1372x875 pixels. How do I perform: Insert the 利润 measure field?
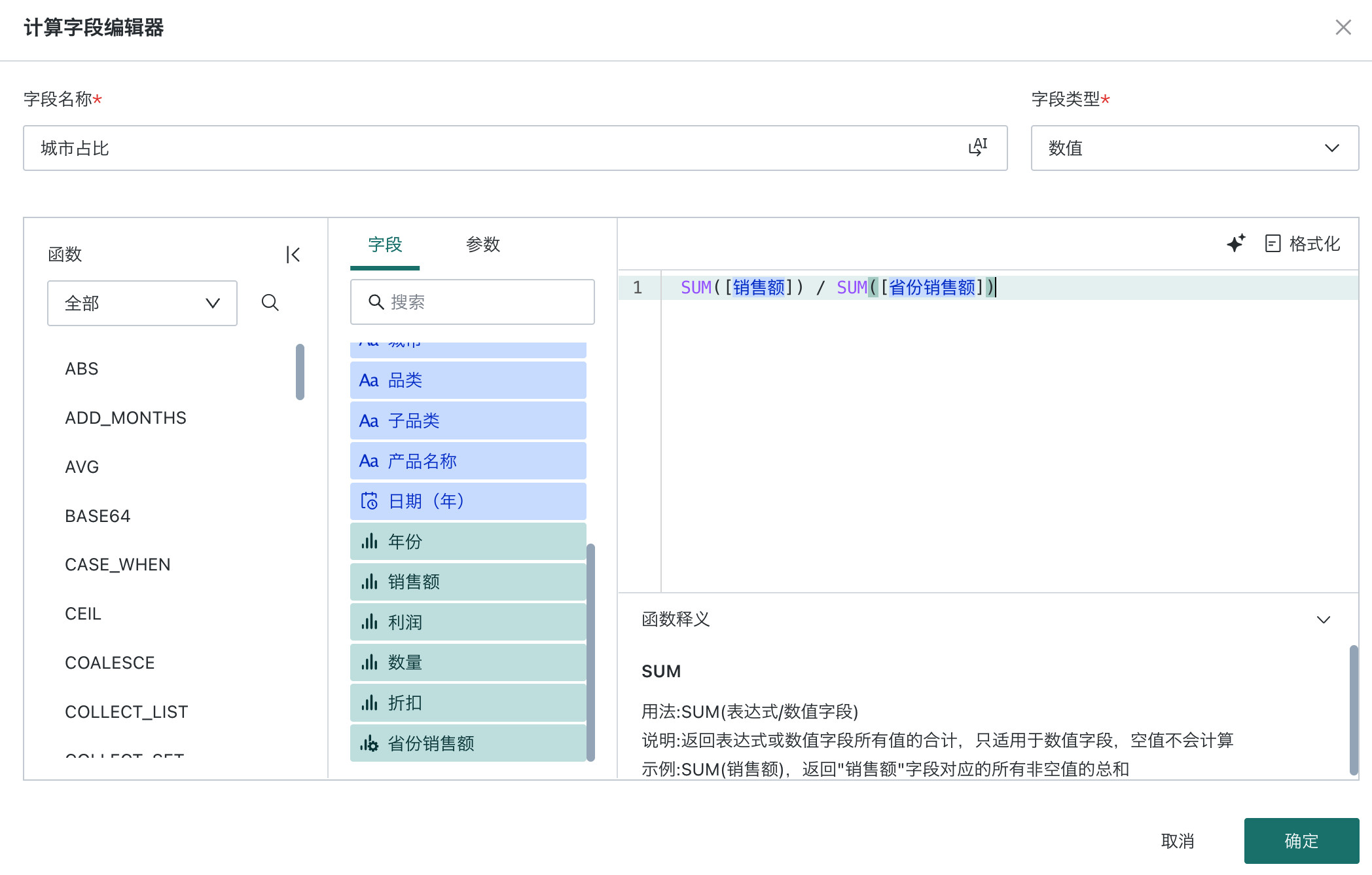[x=468, y=622]
